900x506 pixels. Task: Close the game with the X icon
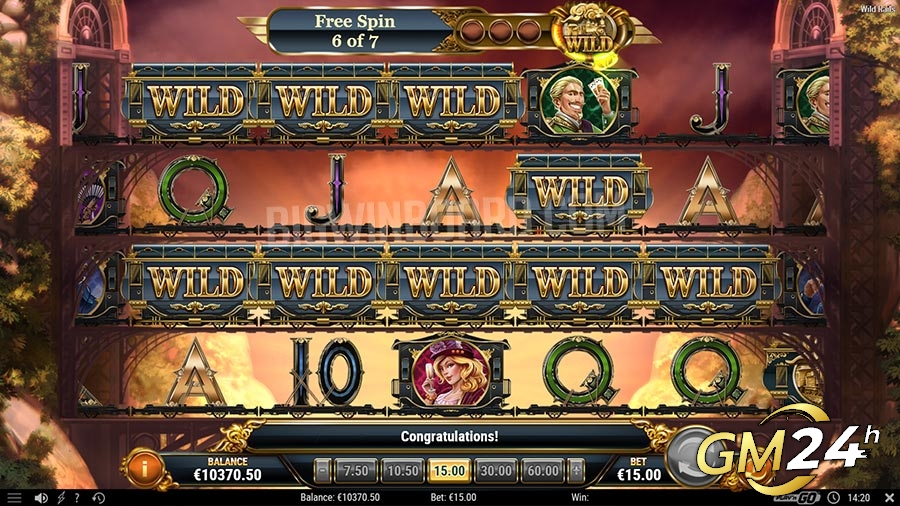pos(889,498)
